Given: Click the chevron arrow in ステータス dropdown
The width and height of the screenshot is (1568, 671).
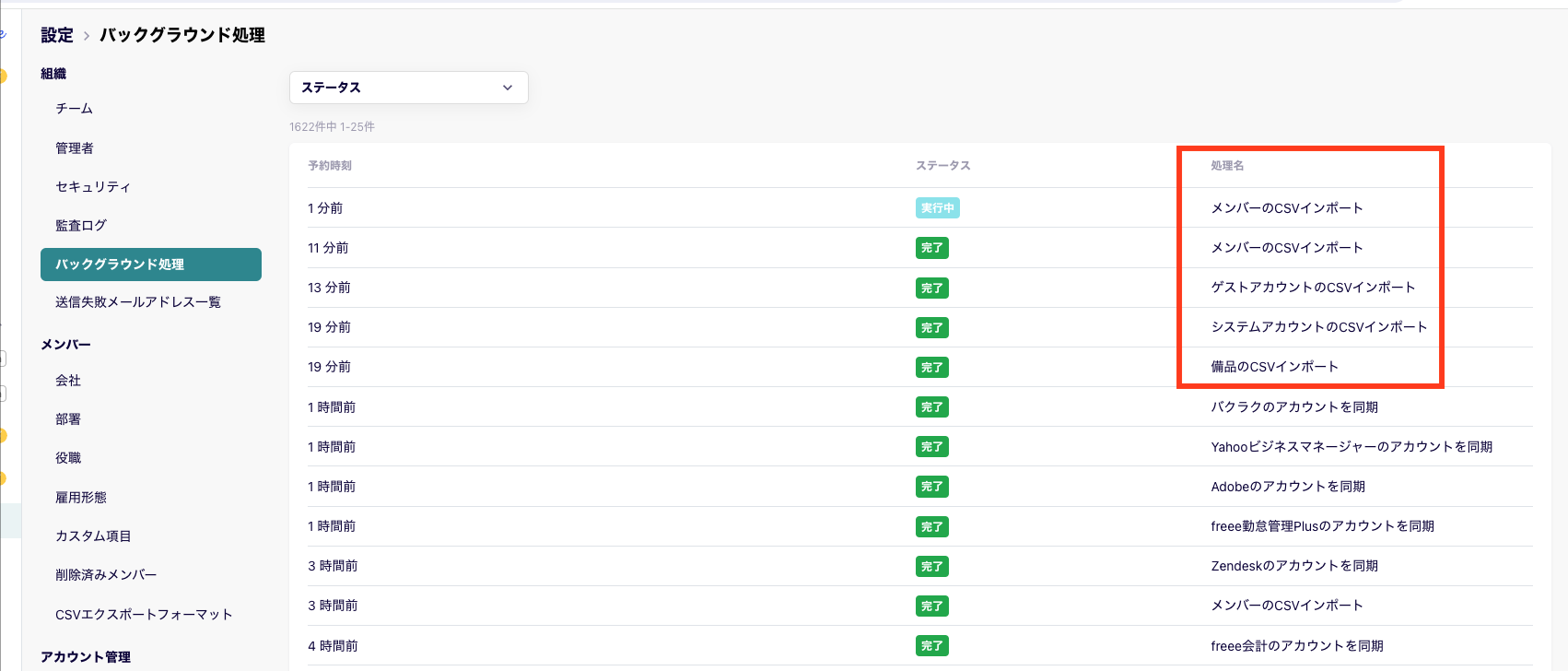Looking at the screenshot, I should coord(507,88).
